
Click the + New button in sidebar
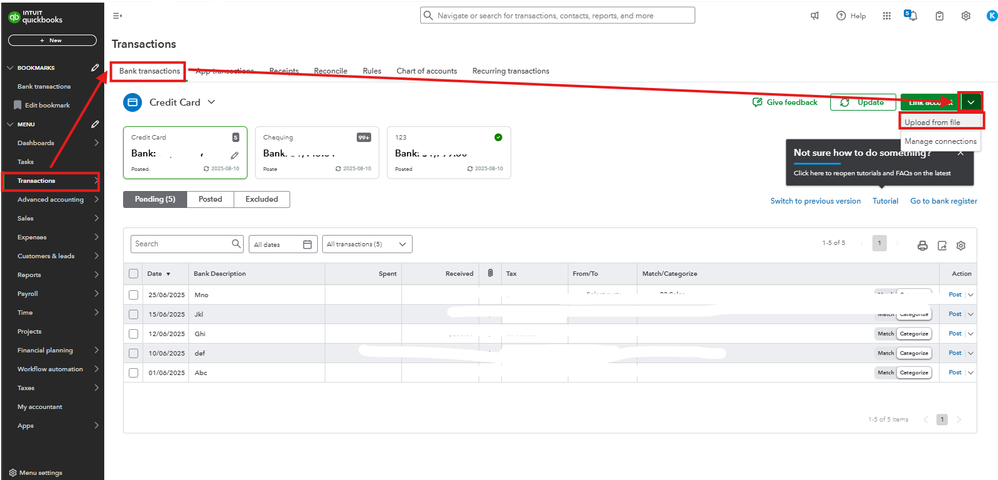point(52,40)
